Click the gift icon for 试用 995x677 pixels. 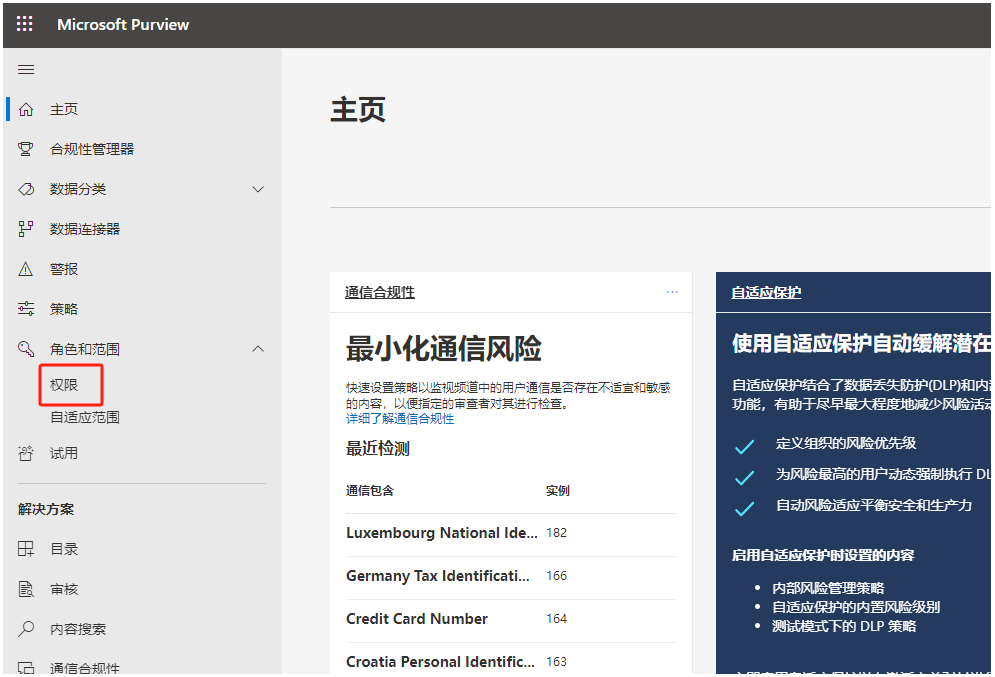point(26,453)
